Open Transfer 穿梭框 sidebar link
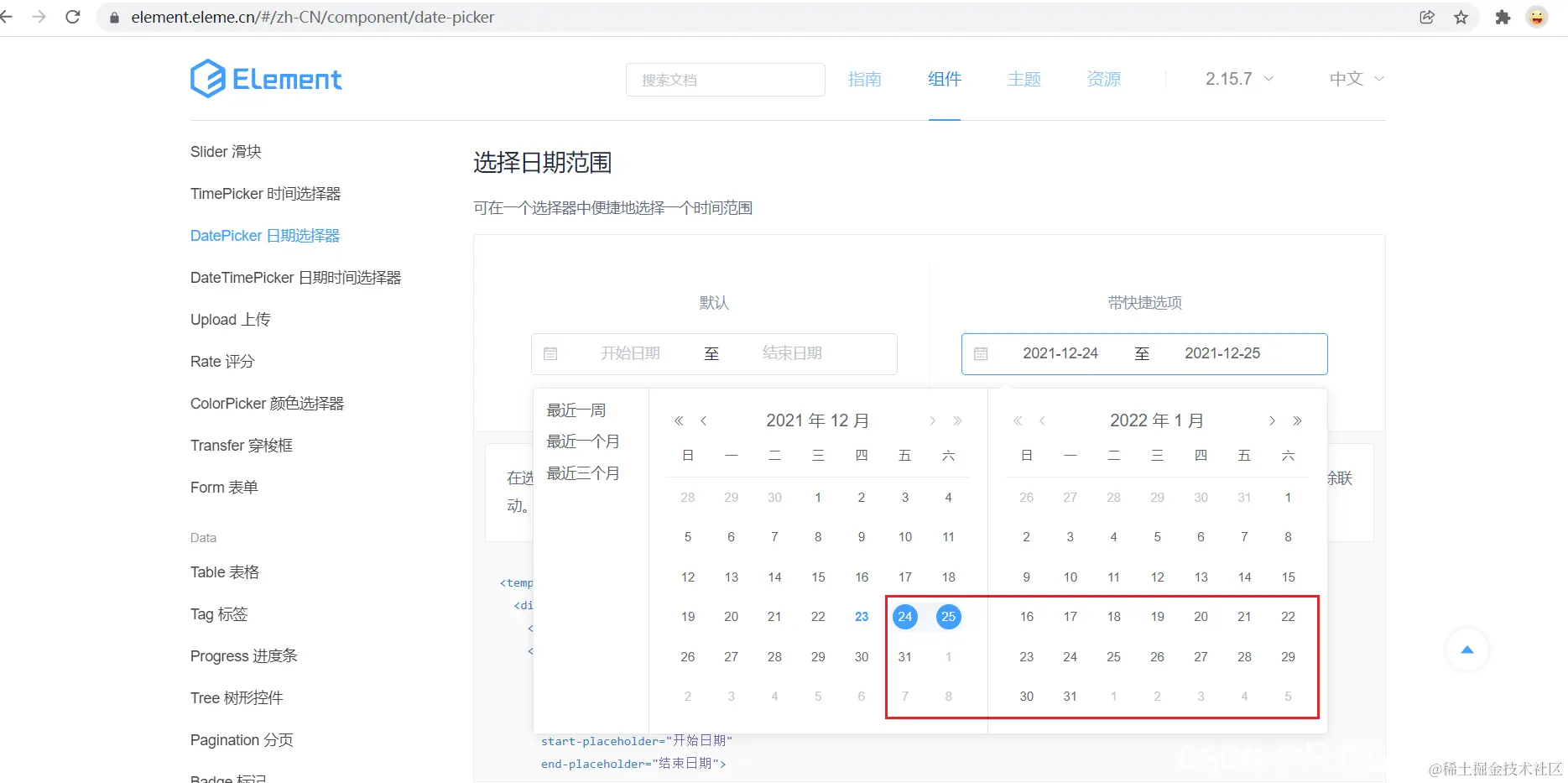 [x=242, y=446]
